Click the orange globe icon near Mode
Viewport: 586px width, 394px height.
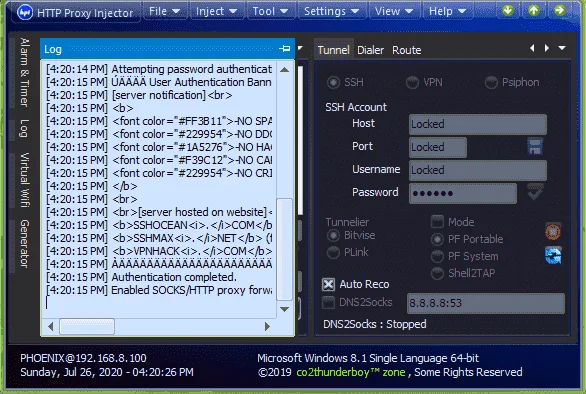pos(553,231)
